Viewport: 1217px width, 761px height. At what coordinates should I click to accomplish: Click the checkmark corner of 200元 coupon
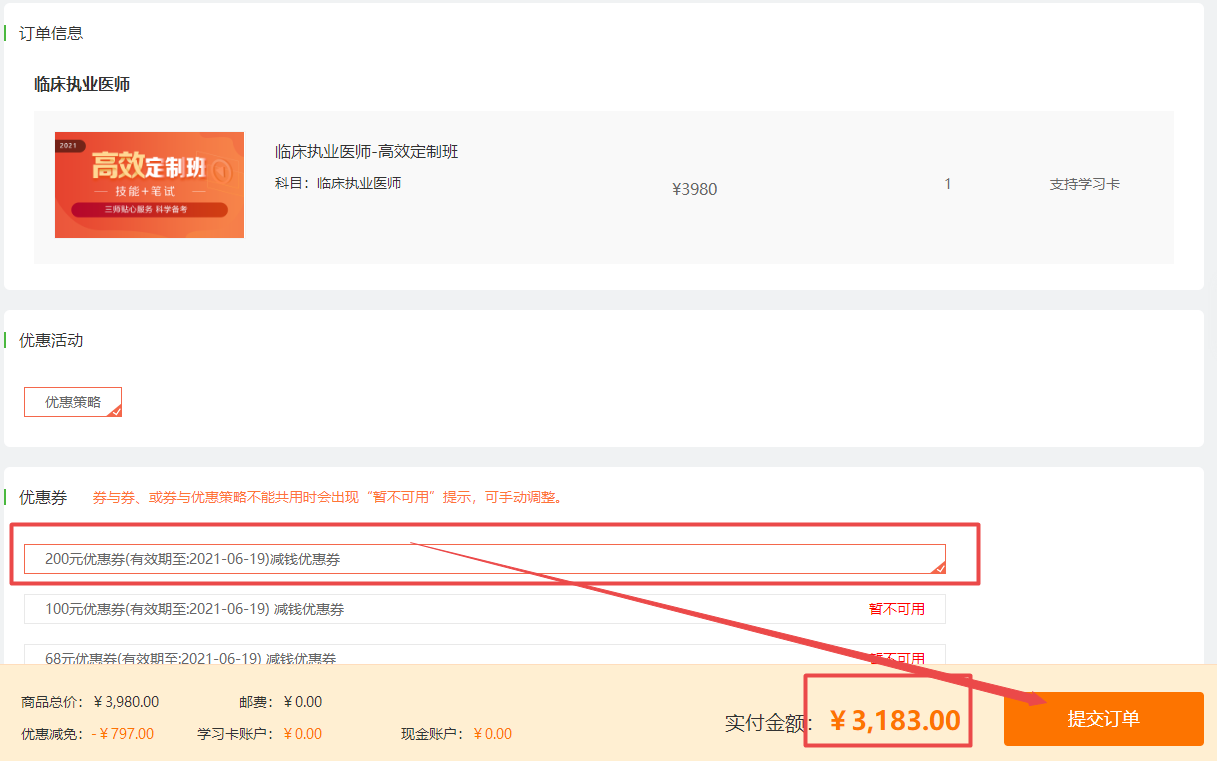click(x=938, y=567)
